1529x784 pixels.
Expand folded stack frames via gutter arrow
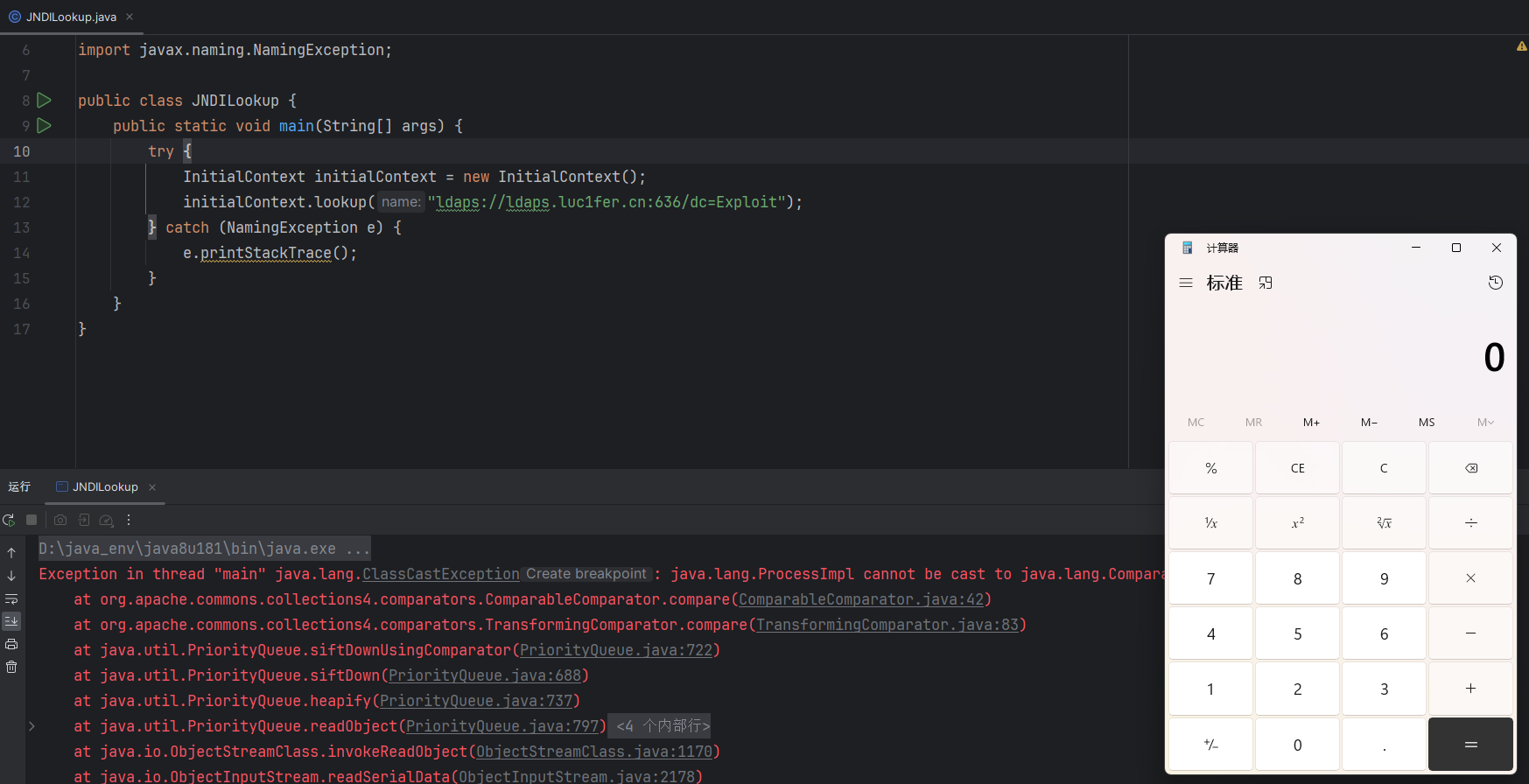click(x=32, y=726)
